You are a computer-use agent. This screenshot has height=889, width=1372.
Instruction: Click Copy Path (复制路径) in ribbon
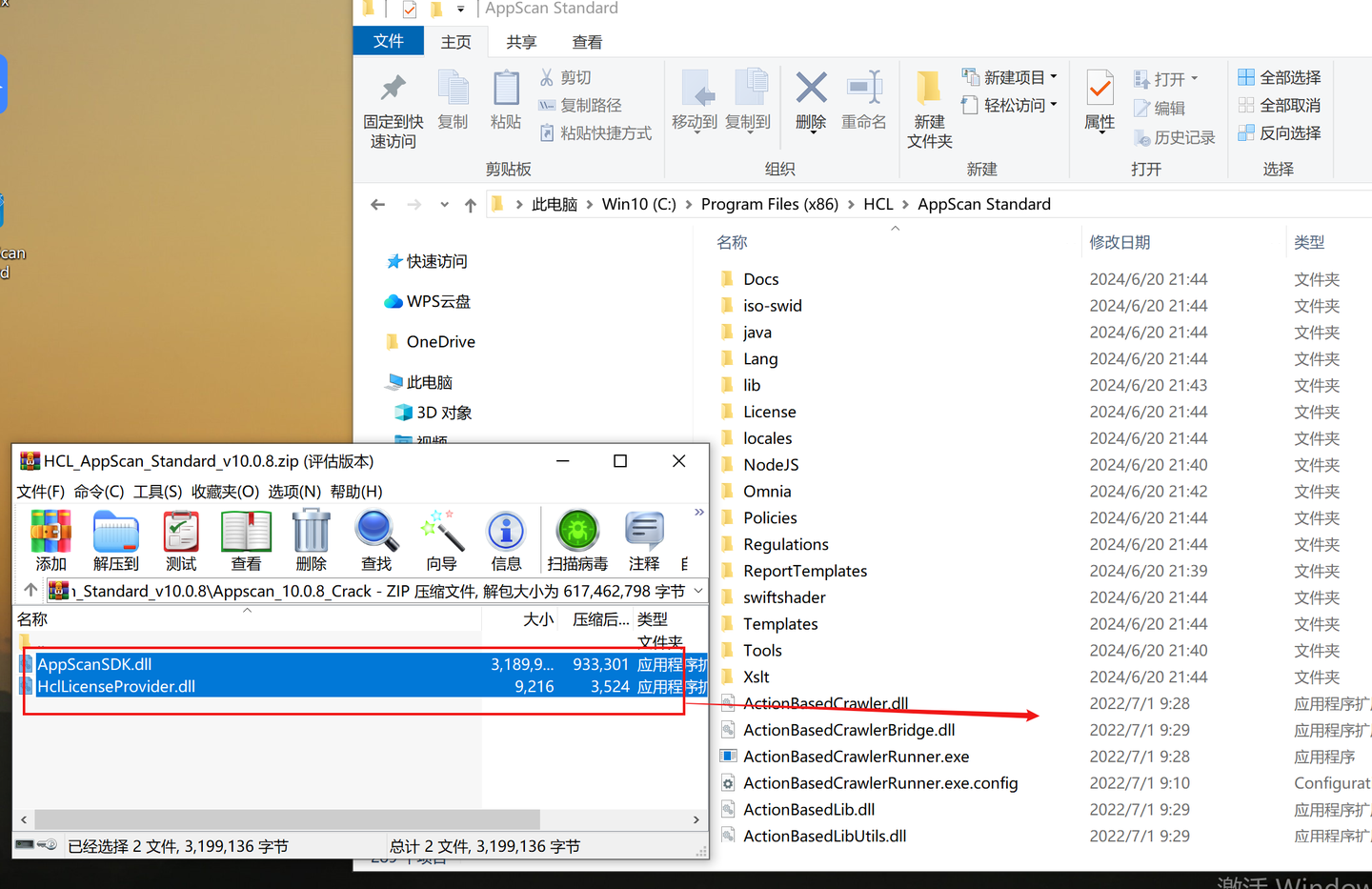pos(580,105)
